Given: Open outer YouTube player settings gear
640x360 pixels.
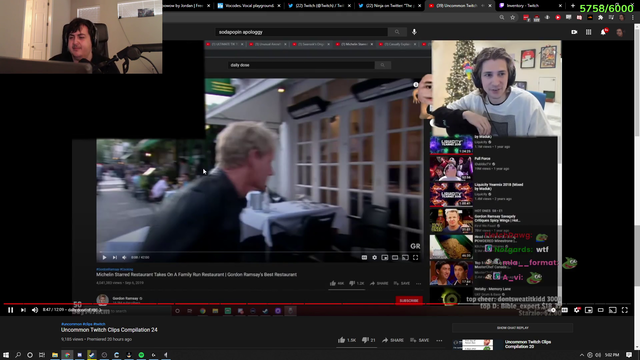Looking at the screenshot, I should click(577, 310).
